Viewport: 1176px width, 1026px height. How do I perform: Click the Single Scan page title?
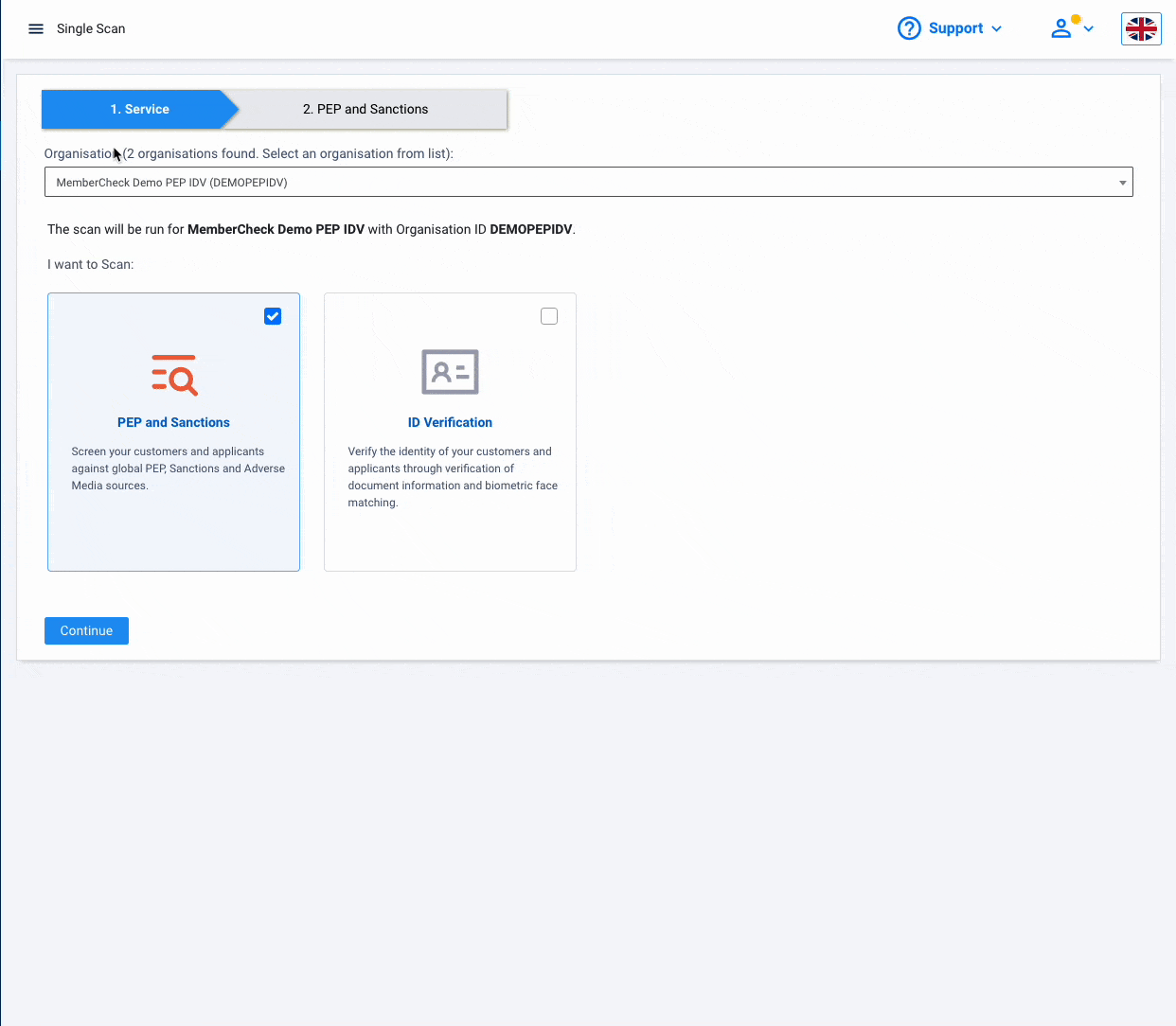click(x=91, y=28)
